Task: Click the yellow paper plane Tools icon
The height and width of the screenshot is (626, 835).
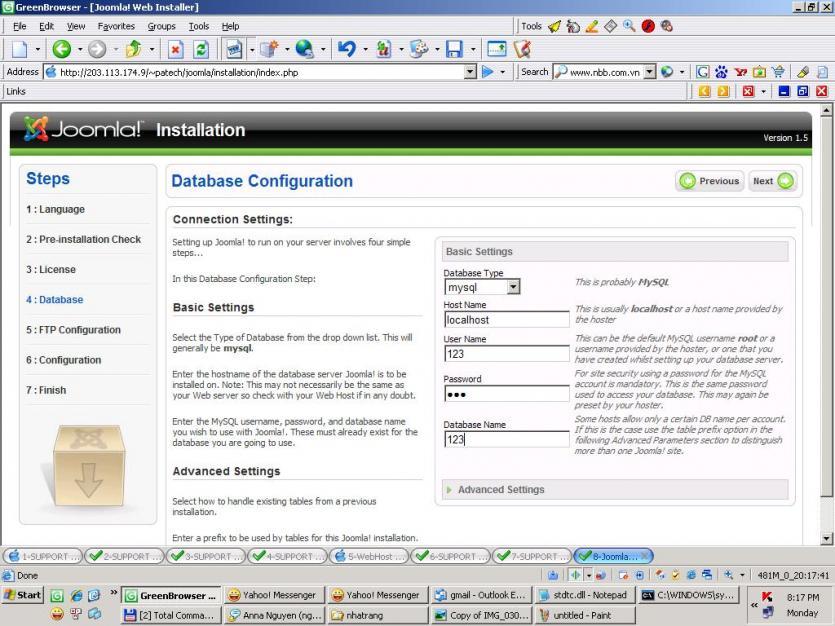Action: pos(554,26)
